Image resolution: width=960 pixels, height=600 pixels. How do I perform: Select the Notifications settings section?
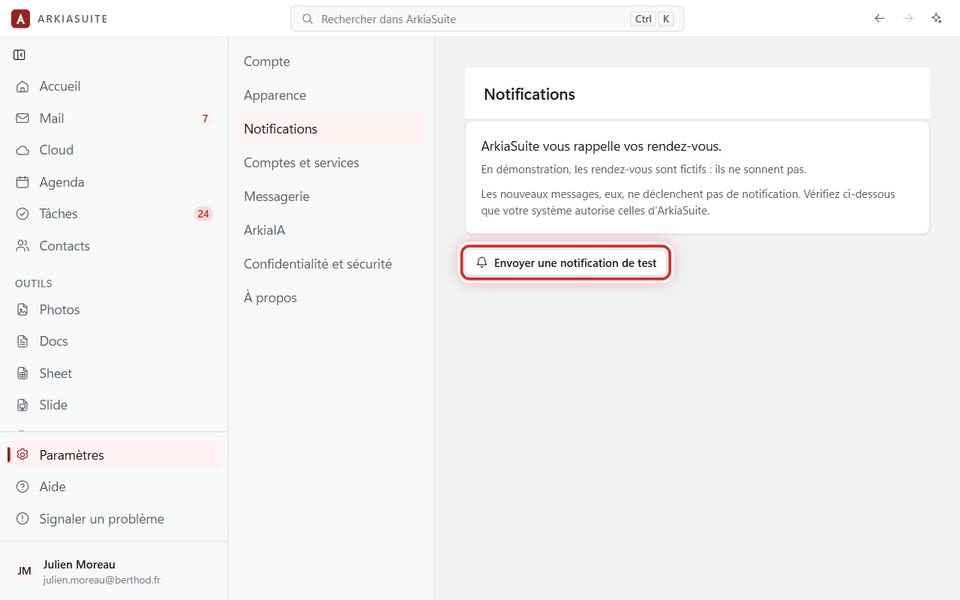pos(331,129)
